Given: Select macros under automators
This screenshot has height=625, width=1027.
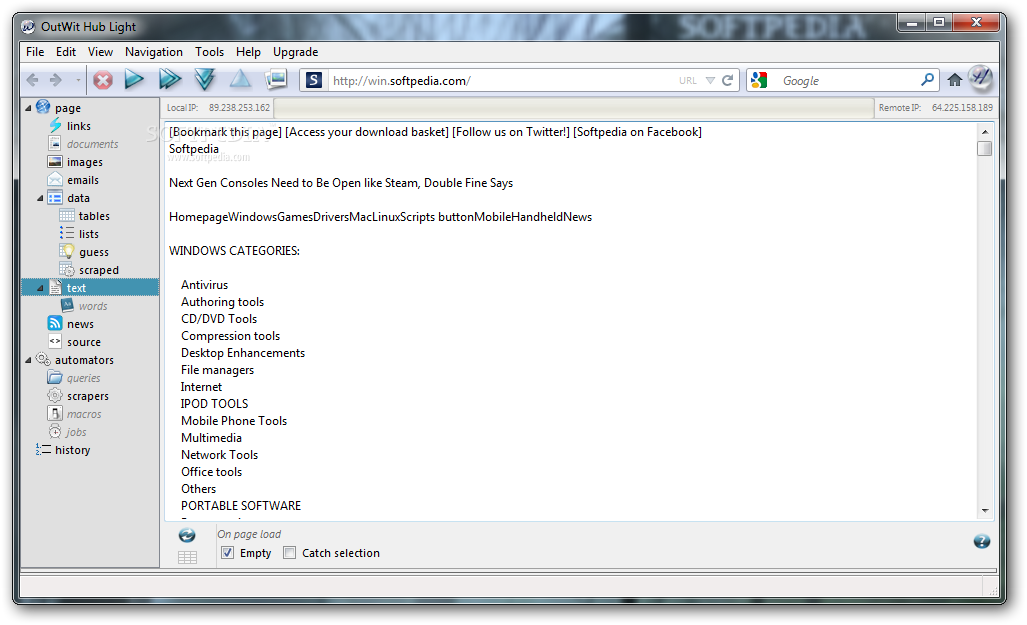Looking at the screenshot, I should tap(84, 414).
